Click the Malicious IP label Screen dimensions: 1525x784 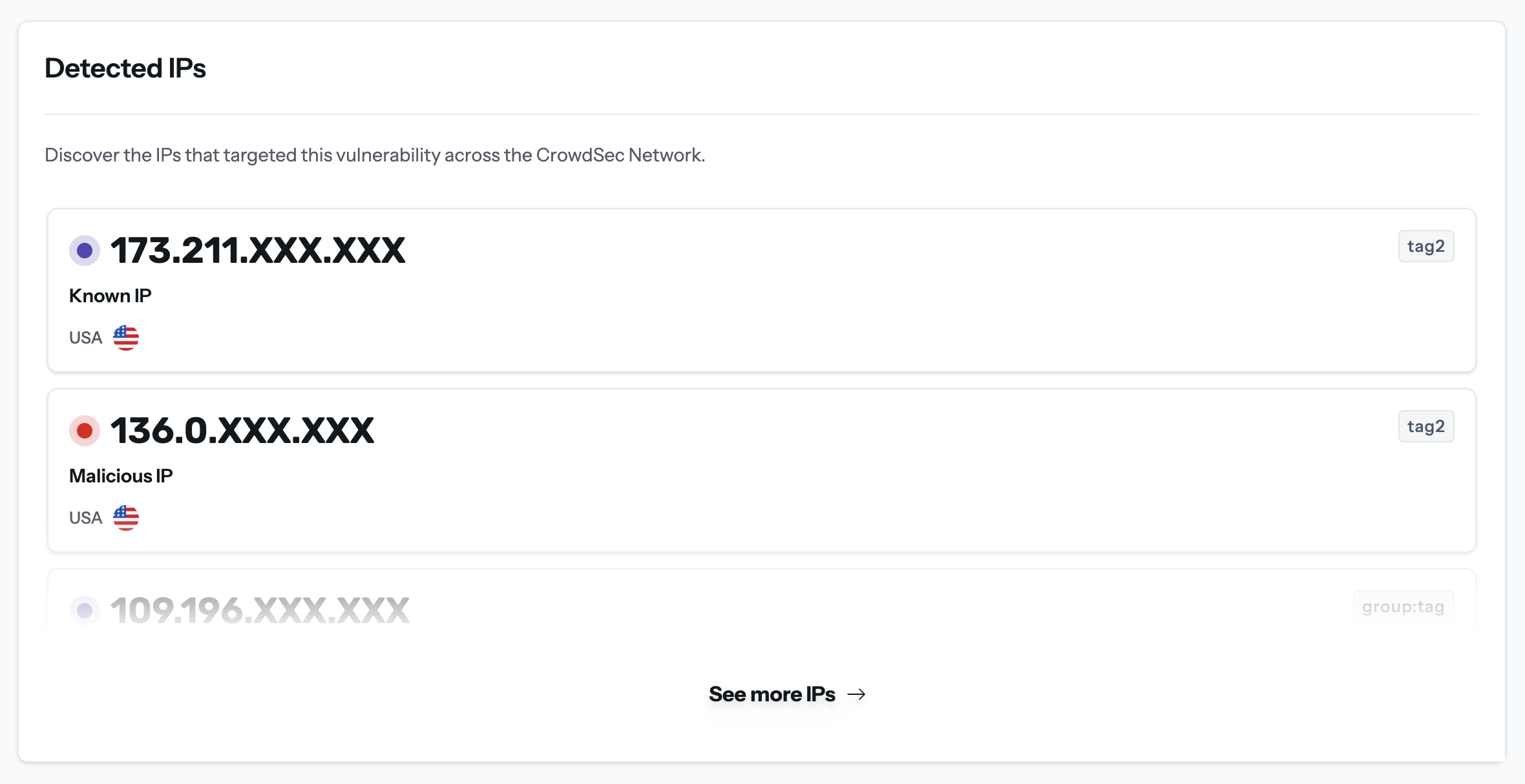[x=121, y=476]
